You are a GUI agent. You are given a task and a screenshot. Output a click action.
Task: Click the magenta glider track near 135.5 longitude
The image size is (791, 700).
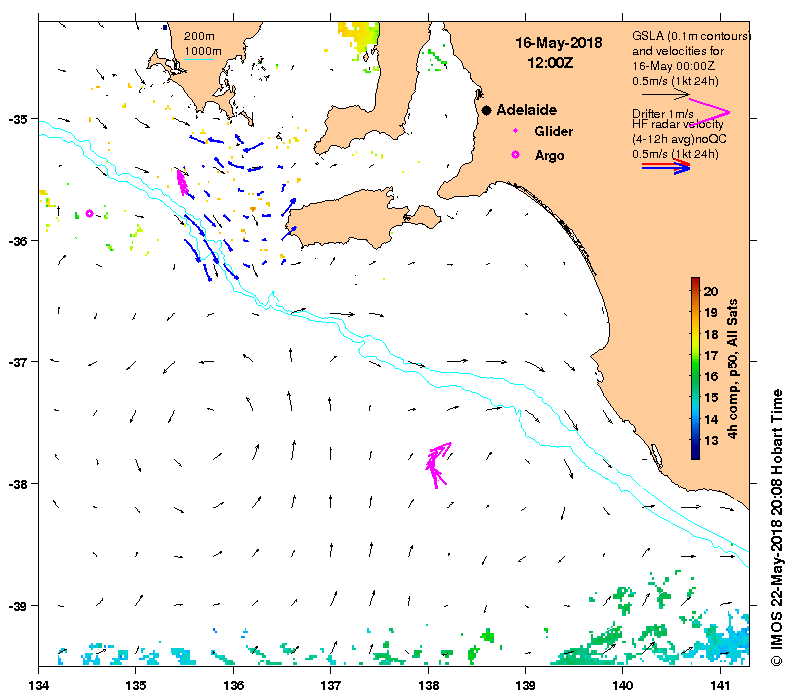(182, 183)
